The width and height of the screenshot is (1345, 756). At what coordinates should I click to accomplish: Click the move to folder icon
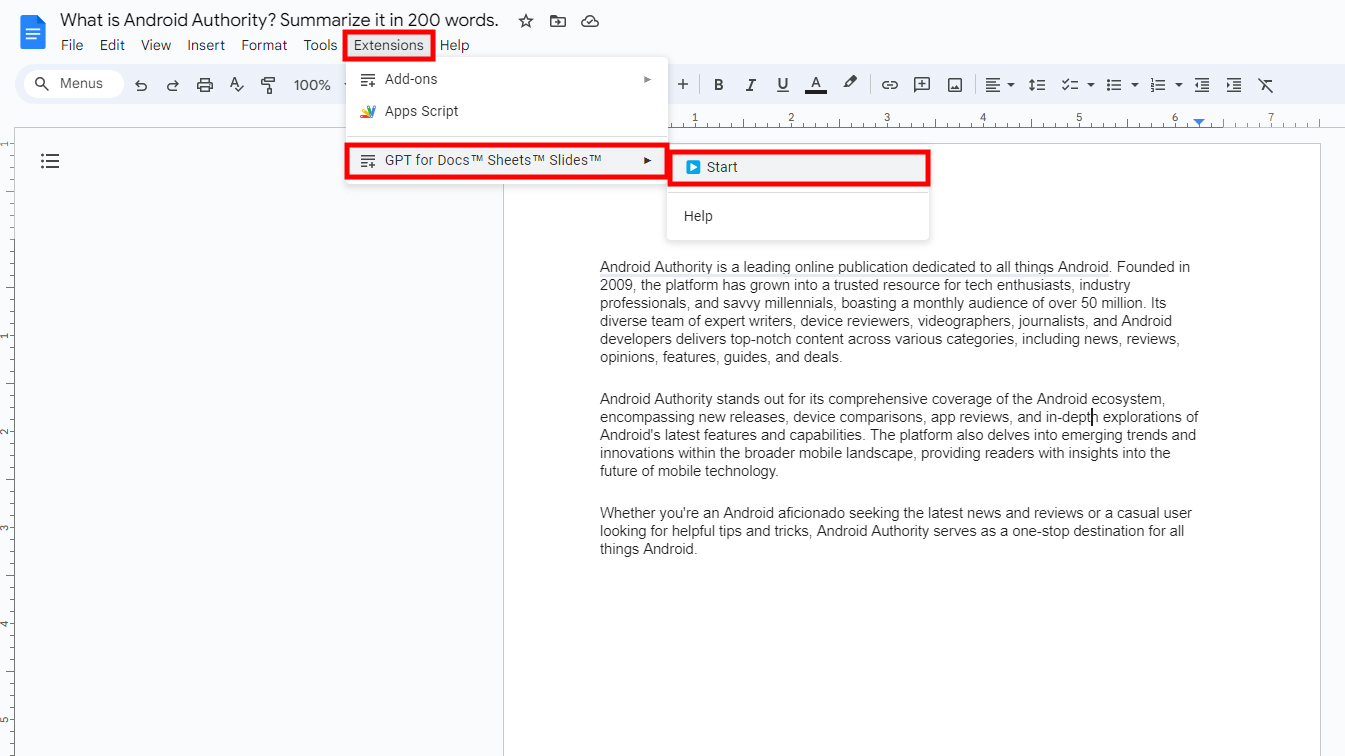click(558, 21)
